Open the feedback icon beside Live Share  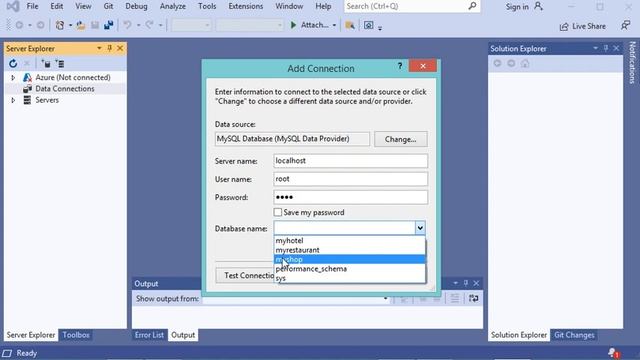pos(625,25)
